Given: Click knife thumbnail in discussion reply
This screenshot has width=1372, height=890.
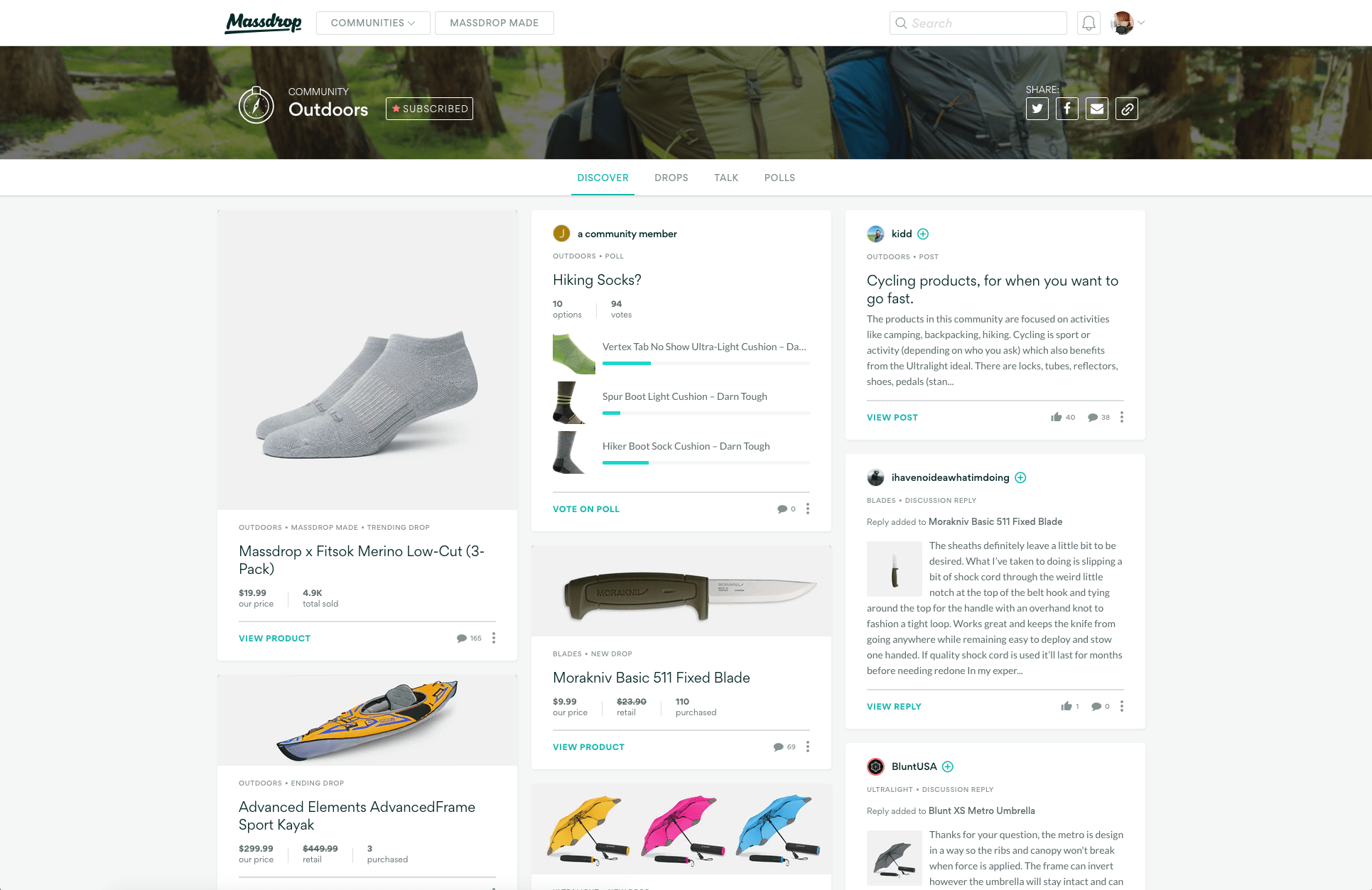Looking at the screenshot, I should pos(895,569).
